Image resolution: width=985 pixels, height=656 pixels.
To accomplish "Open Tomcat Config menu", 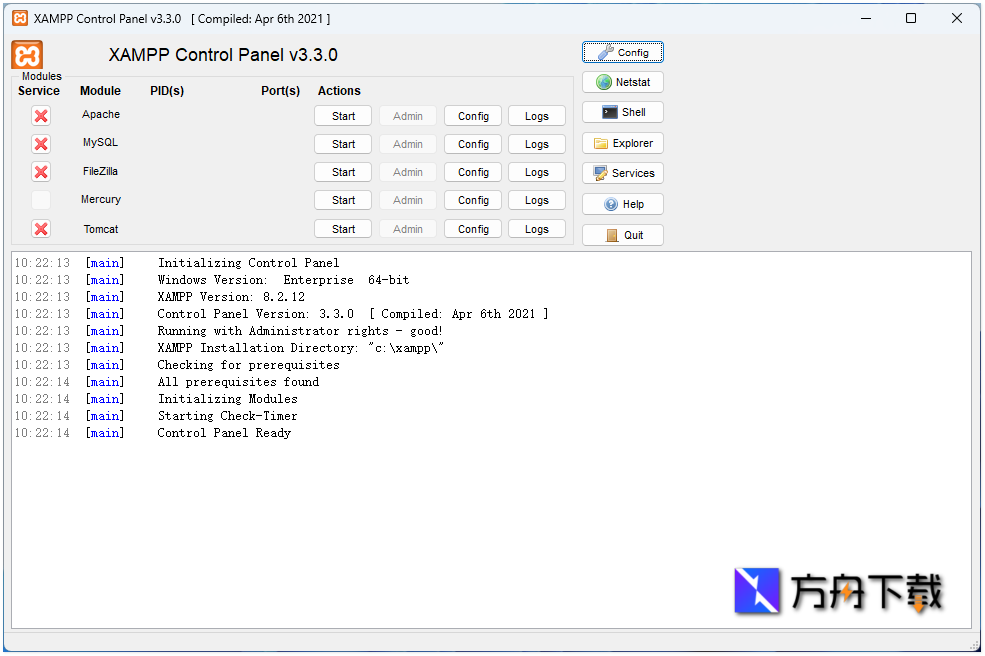I will point(473,229).
